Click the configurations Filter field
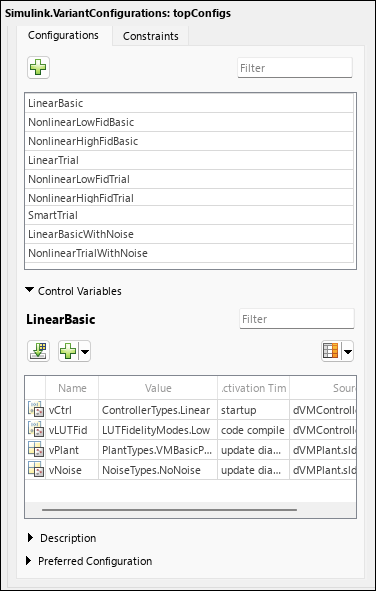This screenshot has height=591, width=376. click(x=295, y=68)
